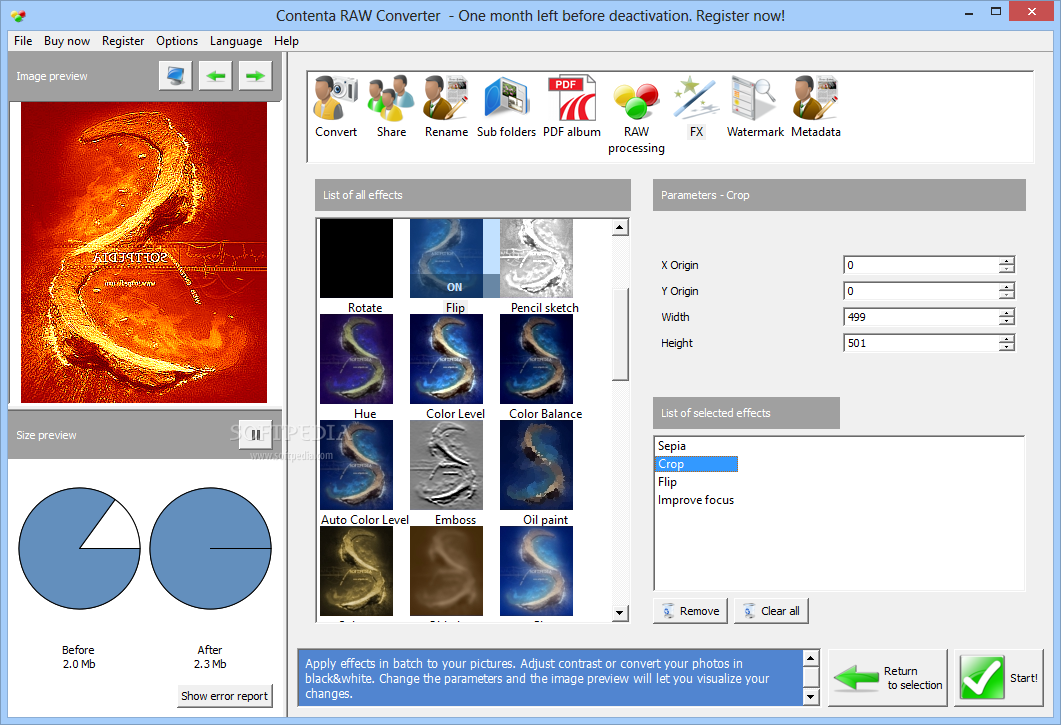Open the File menu
1061x725 pixels.
pos(23,41)
